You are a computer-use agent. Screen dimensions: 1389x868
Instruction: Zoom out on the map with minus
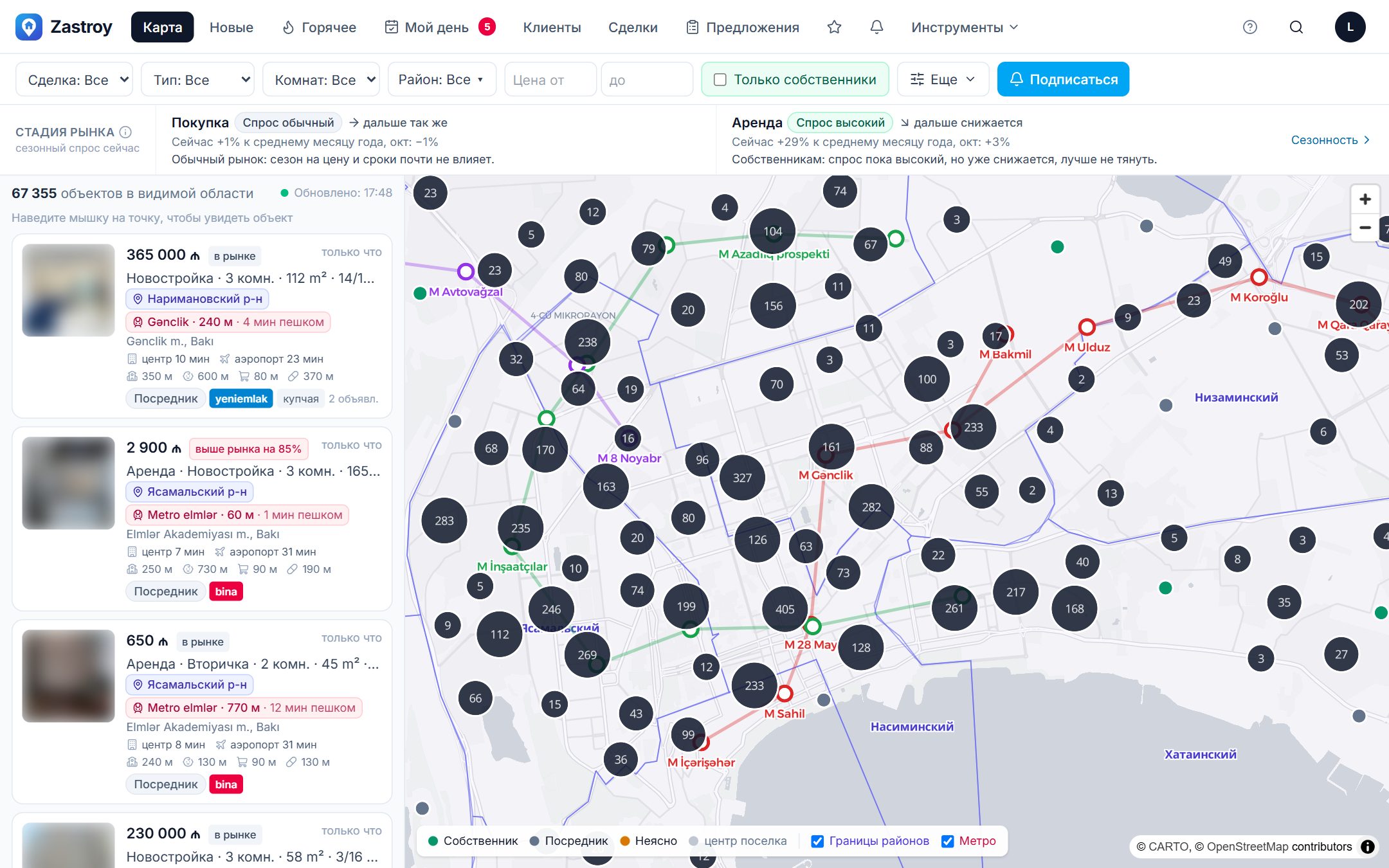click(1365, 228)
